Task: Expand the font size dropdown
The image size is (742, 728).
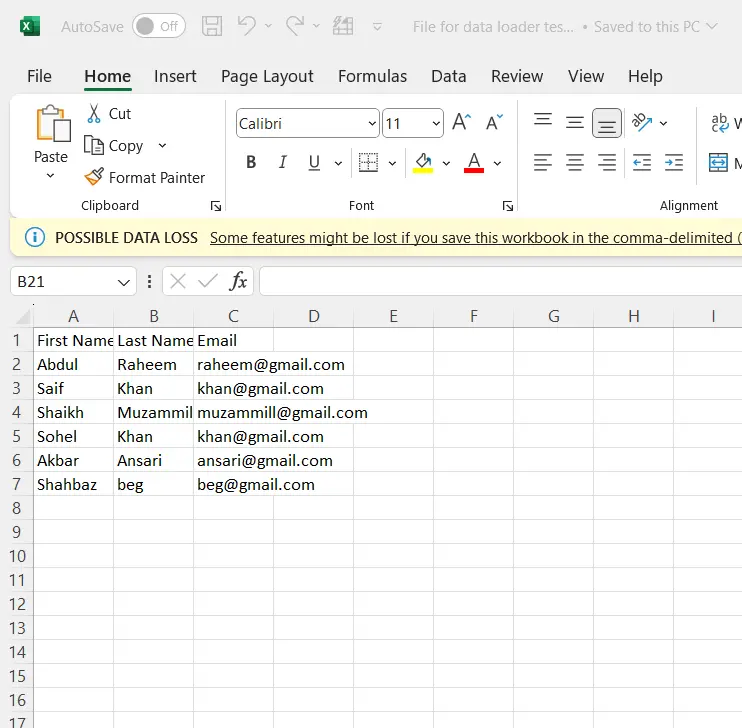Action: pos(436,124)
